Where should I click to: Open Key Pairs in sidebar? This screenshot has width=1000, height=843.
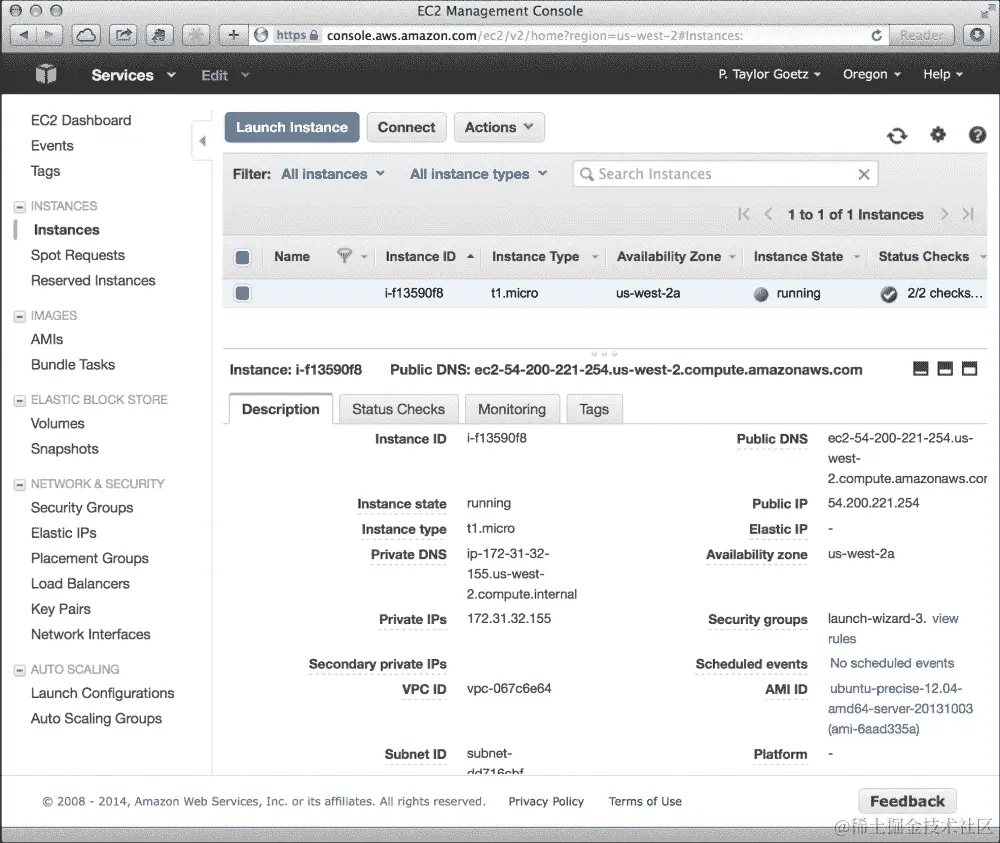61,609
